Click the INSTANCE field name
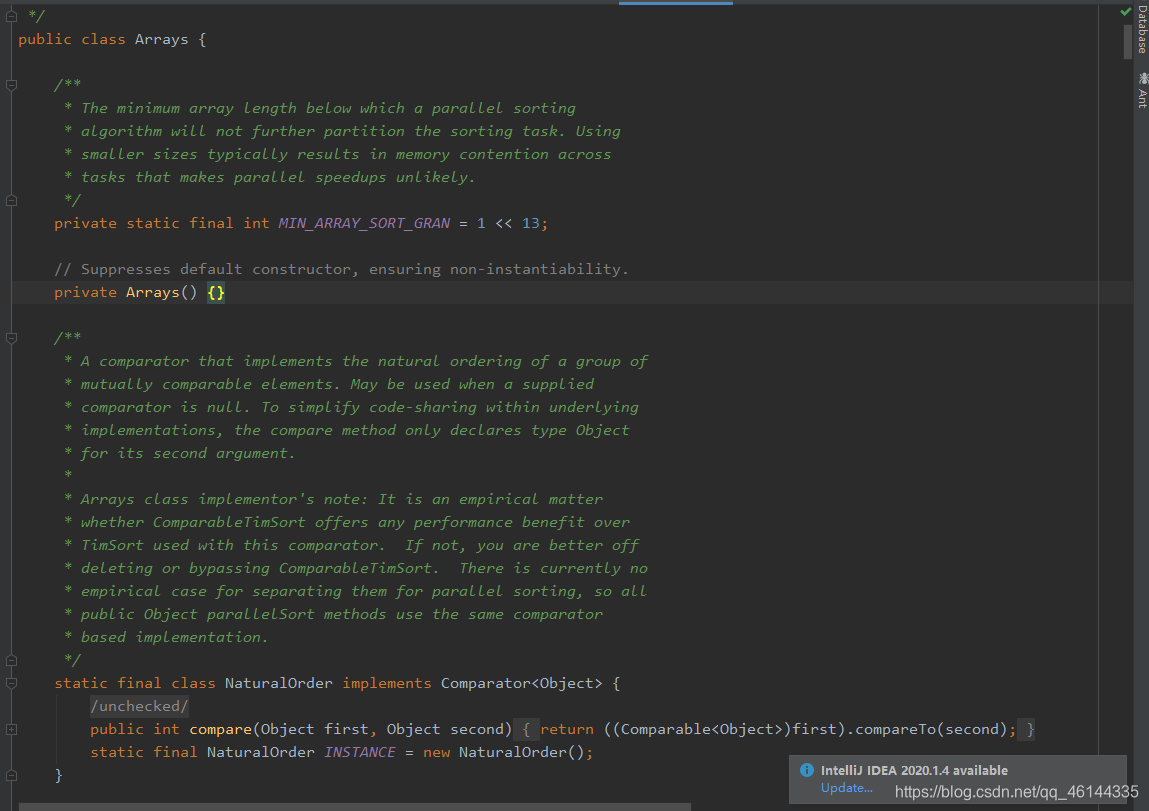This screenshot has width=1149, height=811. pos(360,752)
